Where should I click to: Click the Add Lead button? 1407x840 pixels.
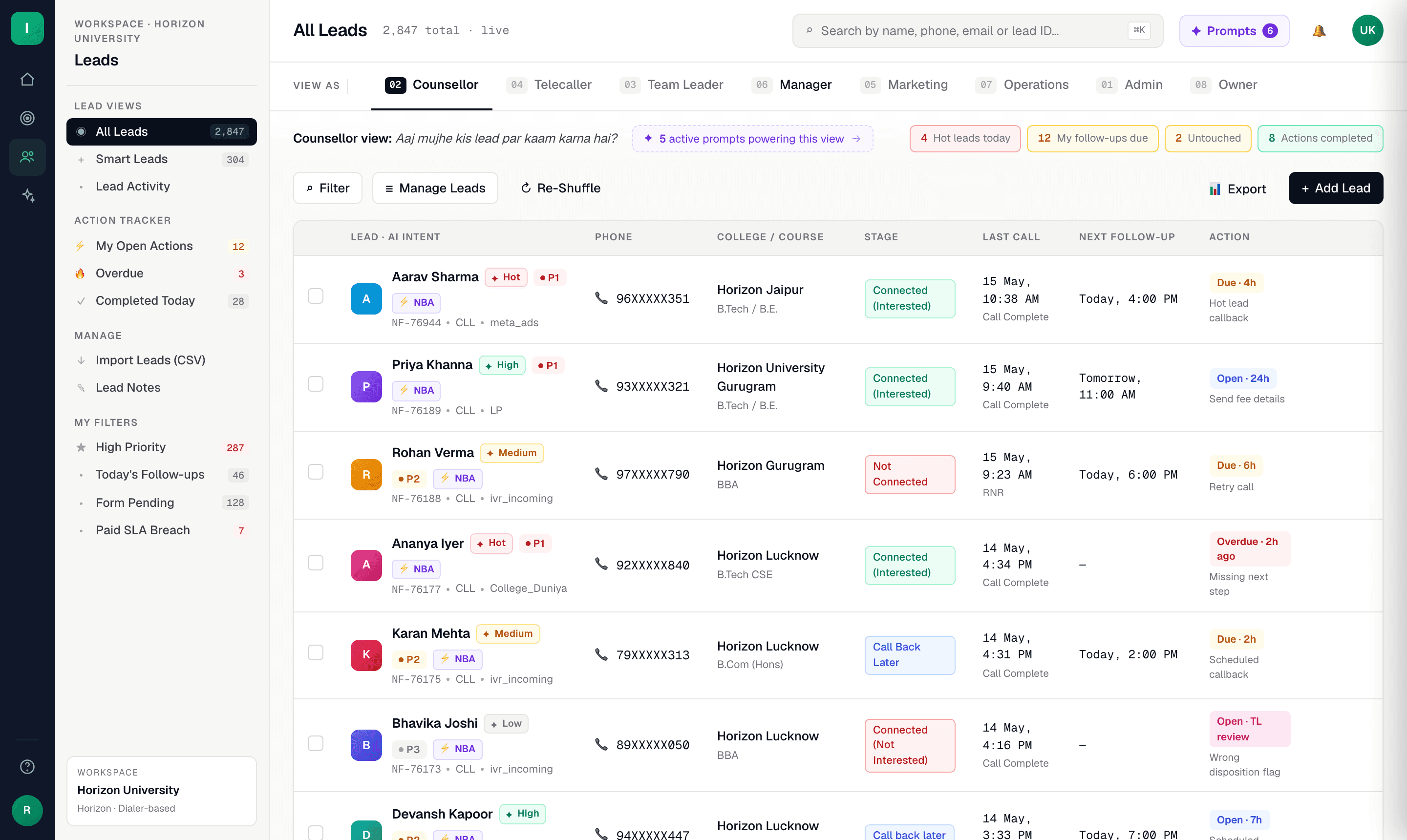[1336, 188]
